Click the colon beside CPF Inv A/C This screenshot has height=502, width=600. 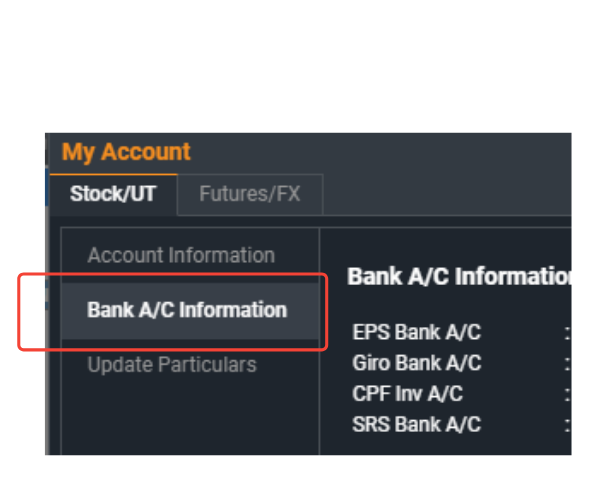[567, 394]
